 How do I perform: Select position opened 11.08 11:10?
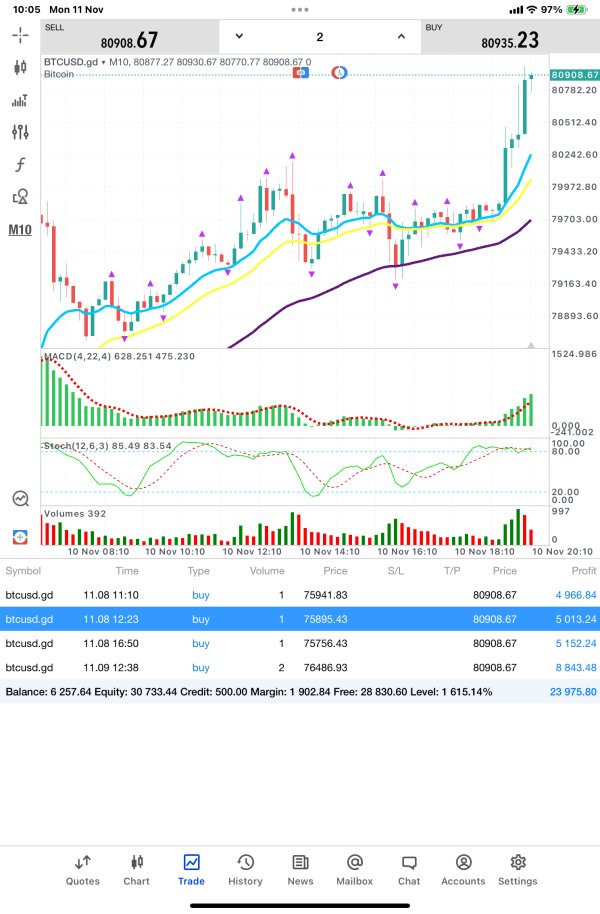point(300,595)
